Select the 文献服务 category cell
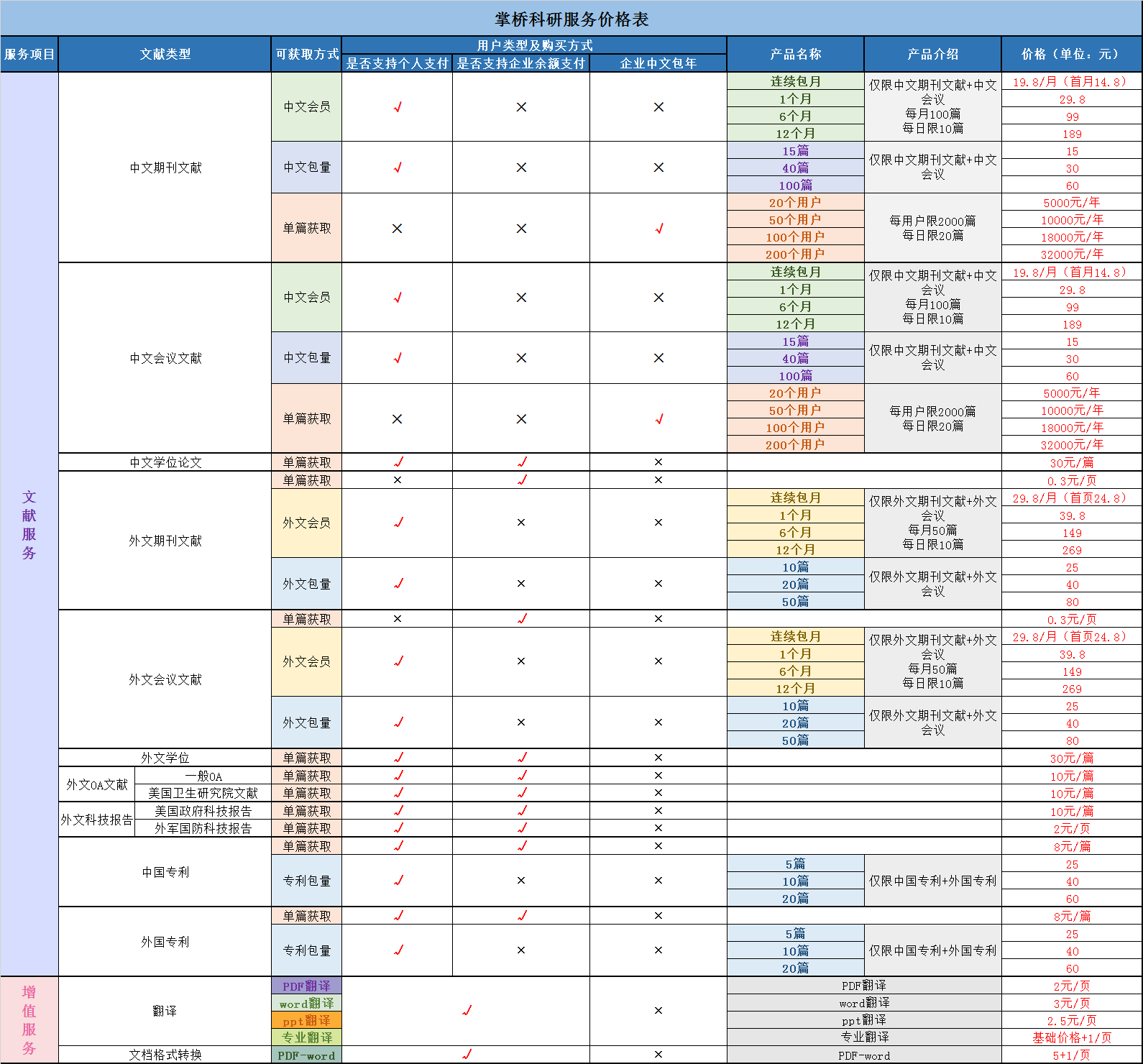This screenshot has height=1064, width=1143. (x=29, y=524)
